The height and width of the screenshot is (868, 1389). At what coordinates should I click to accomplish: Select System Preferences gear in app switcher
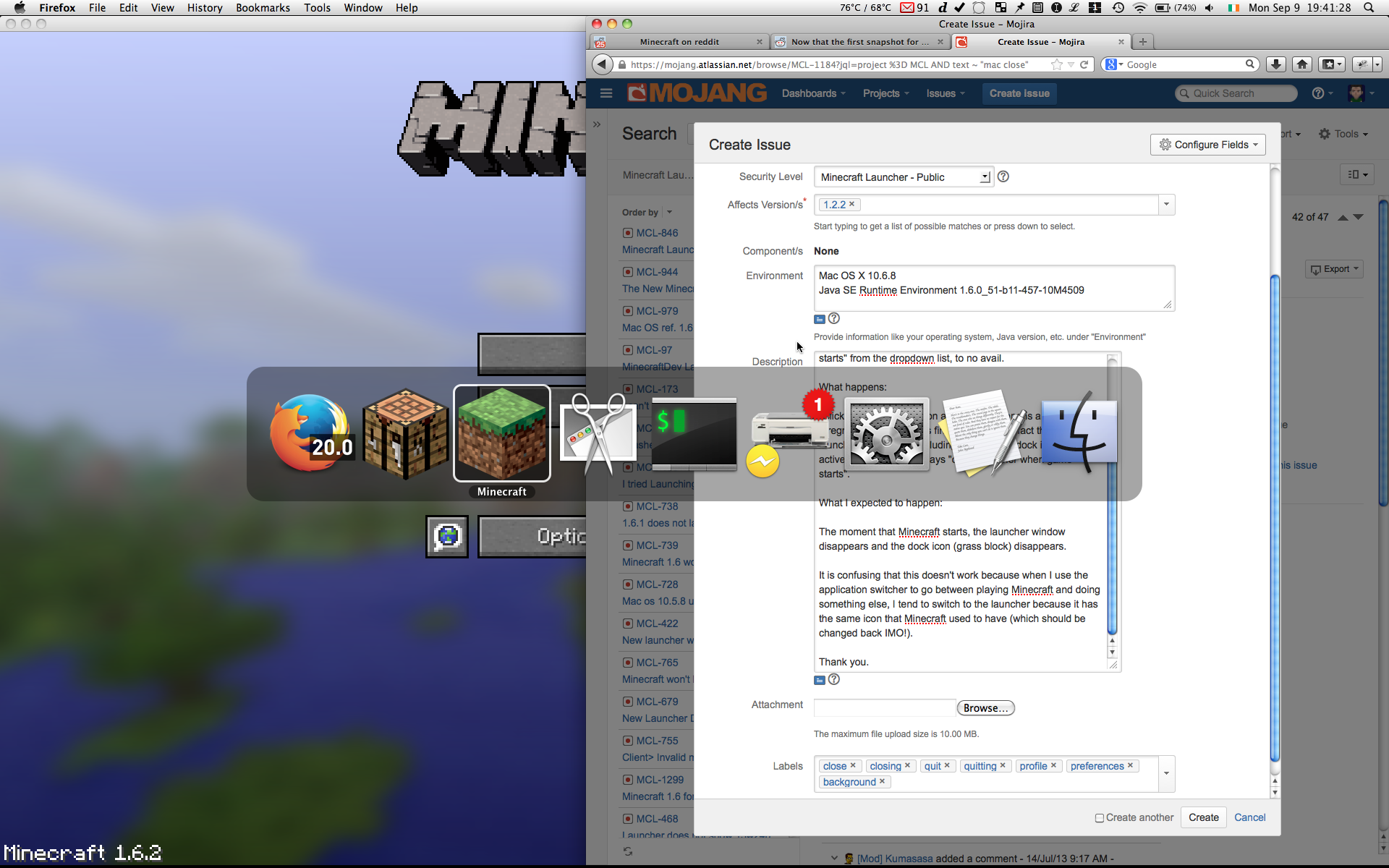[886, 433]
